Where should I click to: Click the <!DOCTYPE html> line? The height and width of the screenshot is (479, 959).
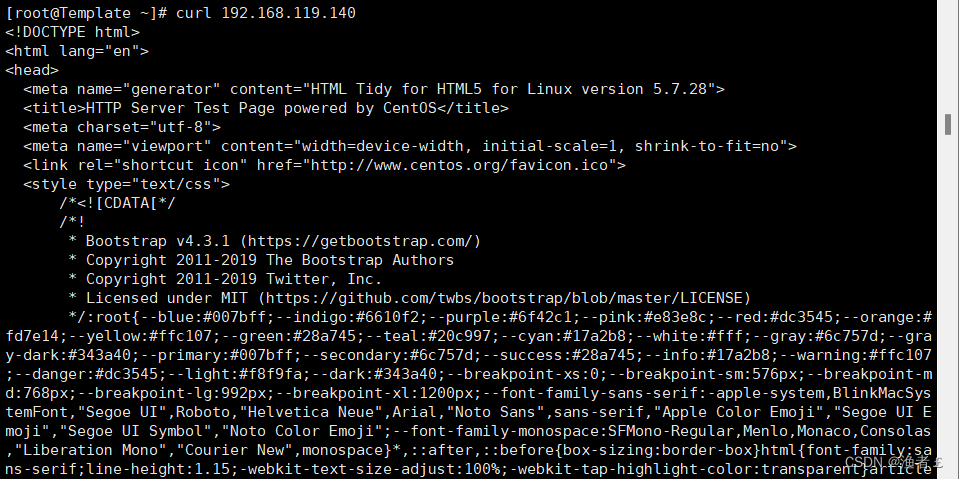coord(73,32)
